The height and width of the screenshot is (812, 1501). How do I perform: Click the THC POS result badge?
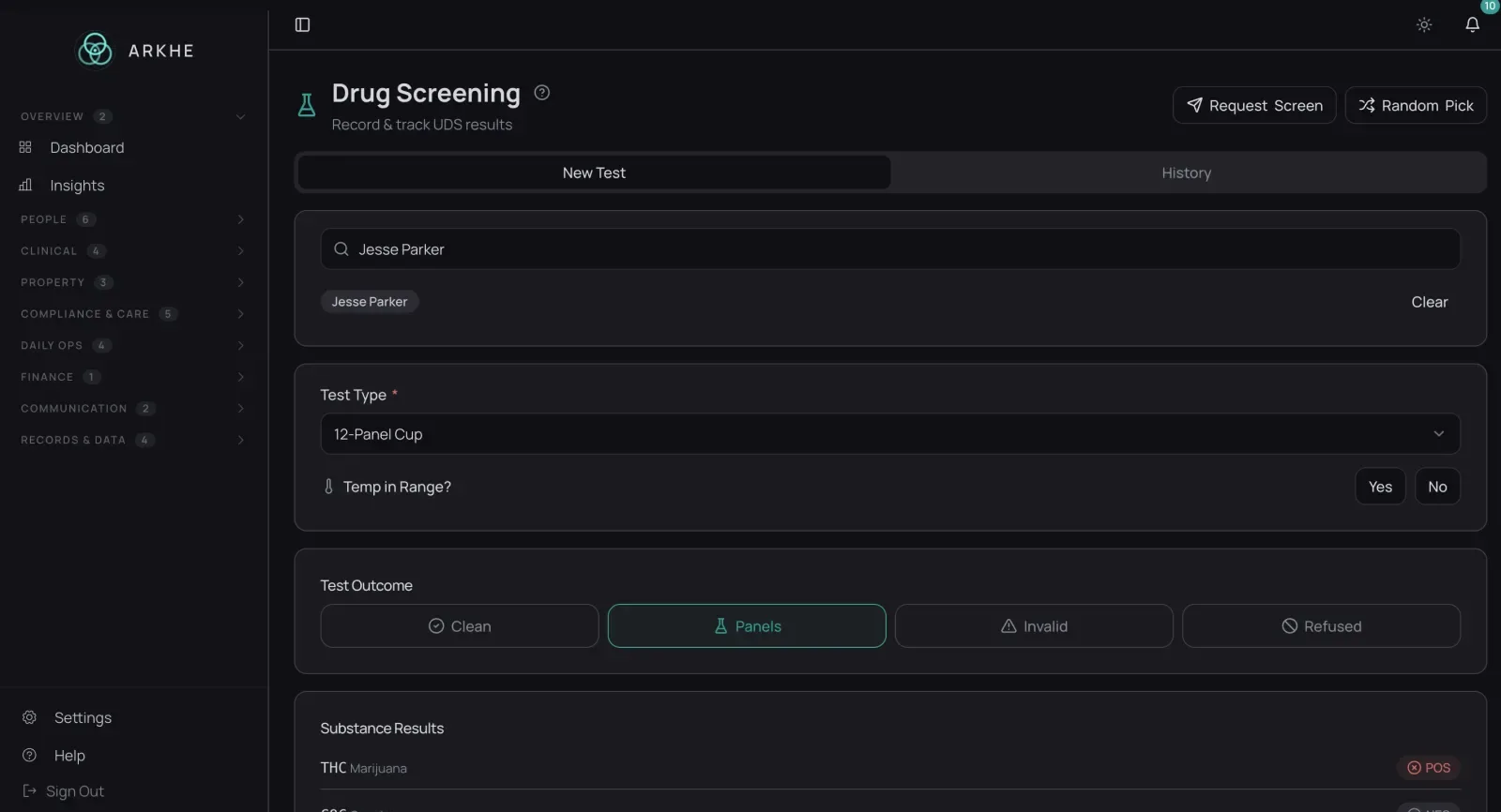coord(1429,767)
